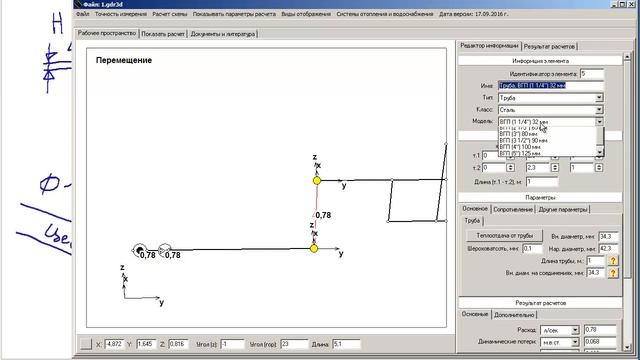640x360 pixels.
Task: Click Динамические потери value 0,068
Action: pos(600,342)
